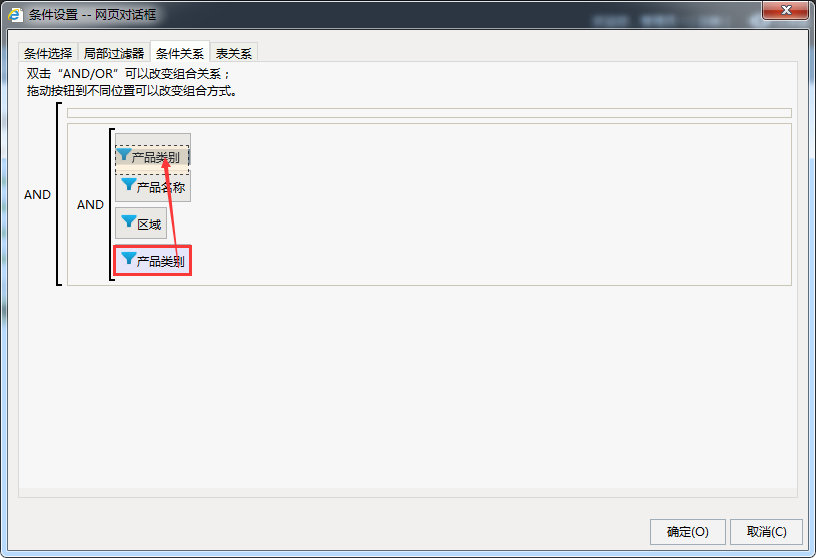Image resolution: width=816 pixels, height=558 pixels.
Task: Click the Internet Explorer icon in title bar
Action: [15, 14]
